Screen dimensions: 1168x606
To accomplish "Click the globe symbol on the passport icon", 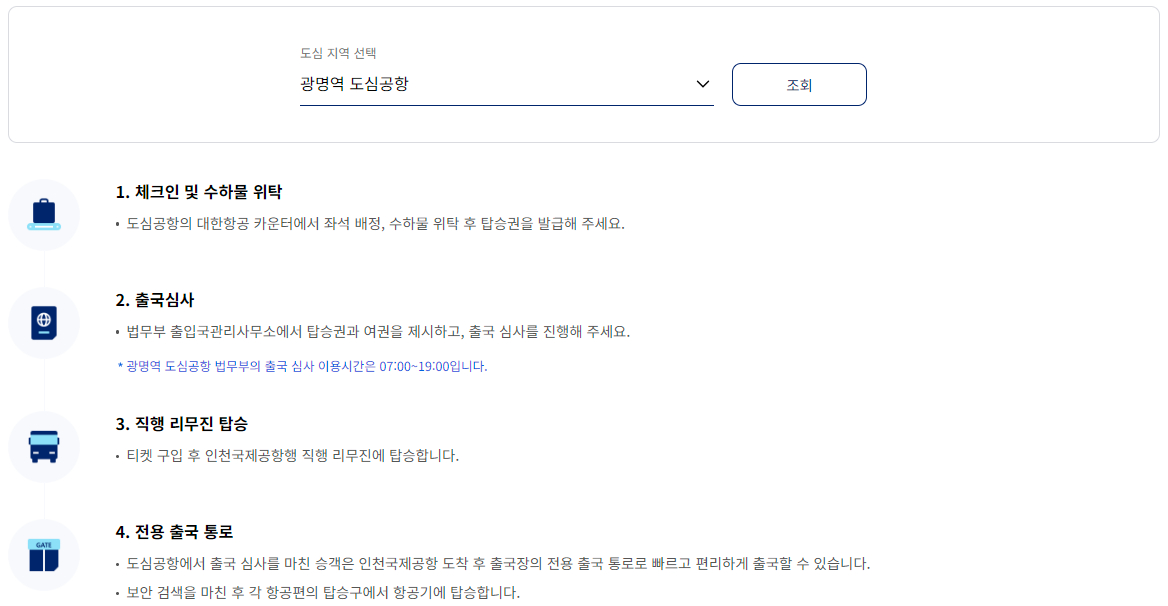I will pos(42,318).
